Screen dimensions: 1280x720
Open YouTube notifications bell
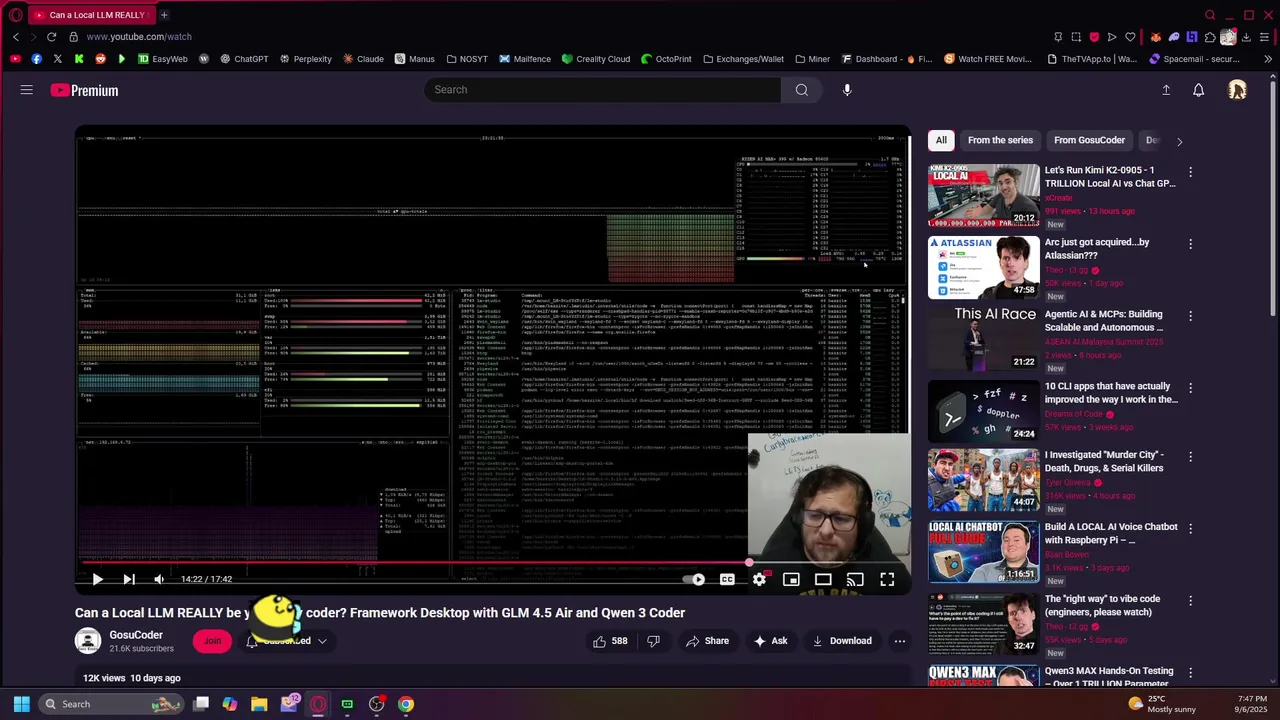coord(1198,90)
